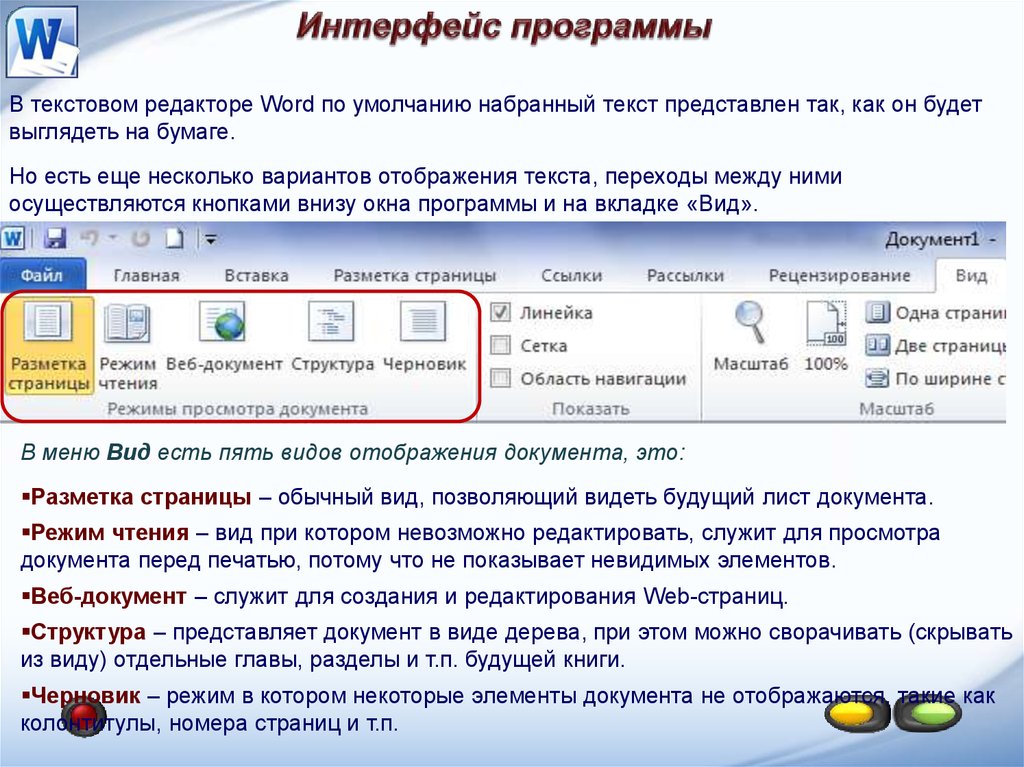1024x767 pixels.
Task: Save document with the floppy disk icon
Action: pyautogui.click(x=55, y=238)
